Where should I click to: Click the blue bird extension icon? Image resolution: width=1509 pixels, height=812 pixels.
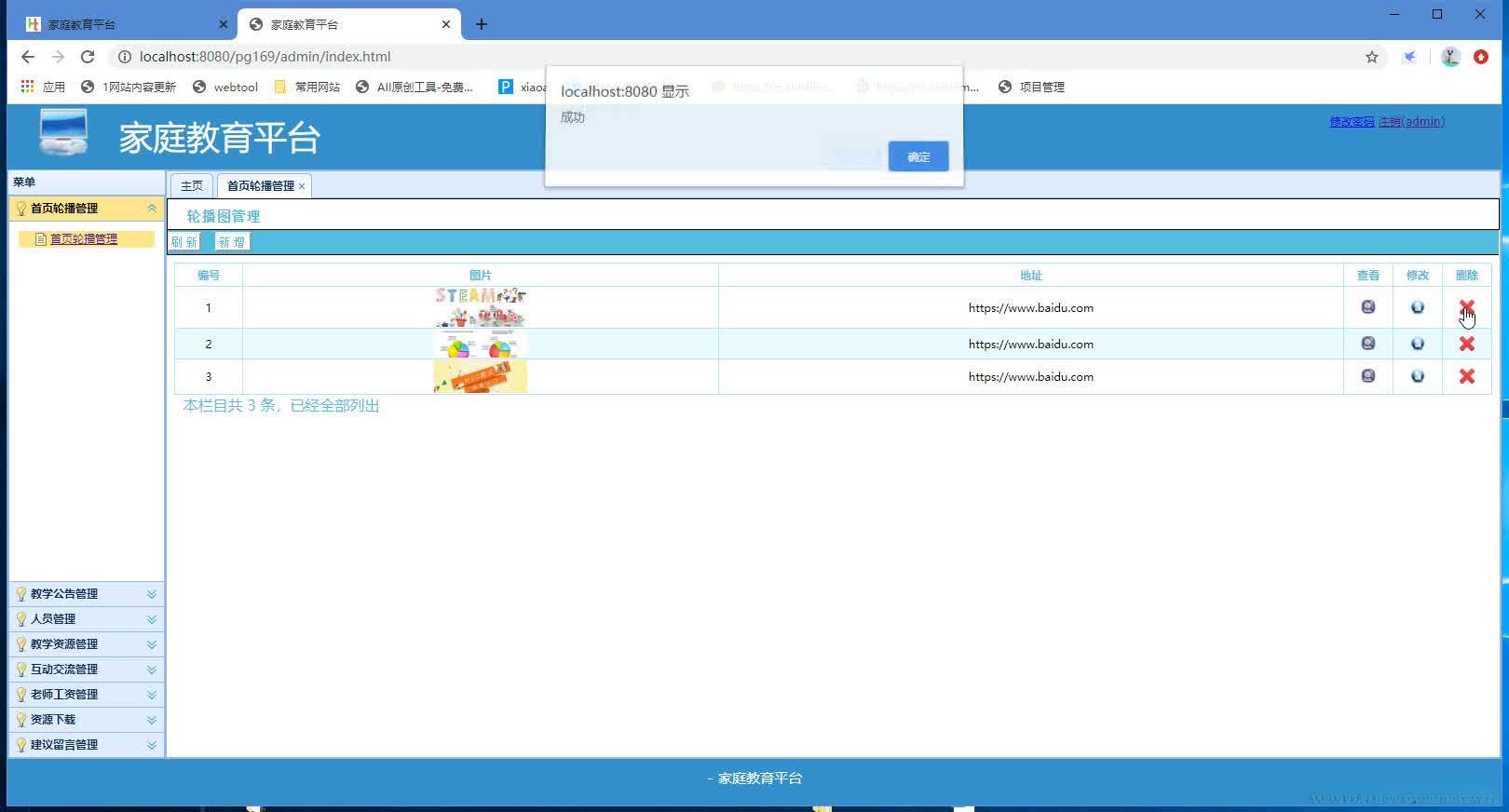pos(1410,57)
